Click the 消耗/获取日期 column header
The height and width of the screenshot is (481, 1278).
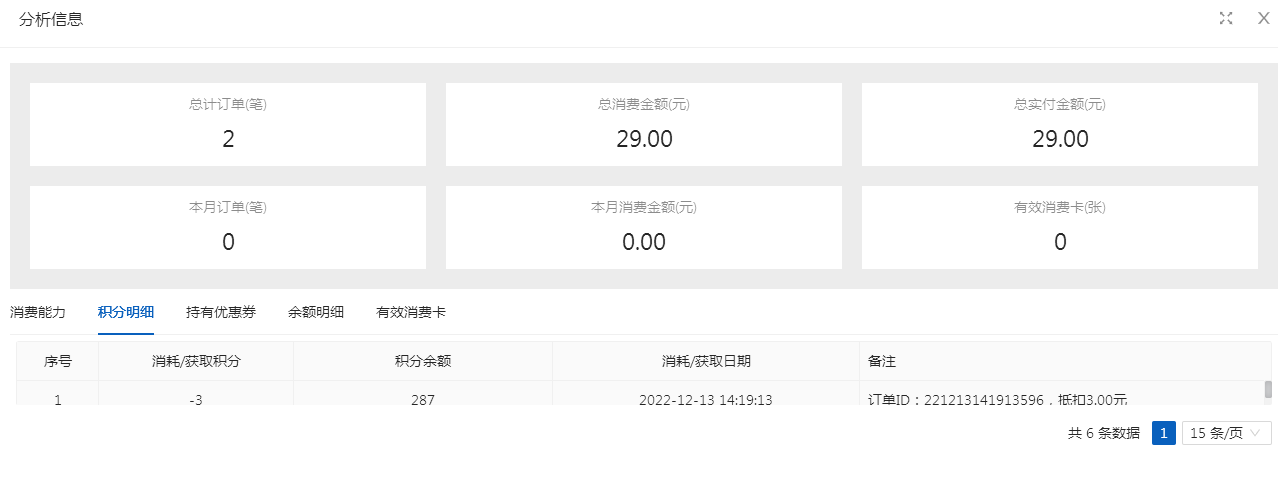[x=706, y=361]
